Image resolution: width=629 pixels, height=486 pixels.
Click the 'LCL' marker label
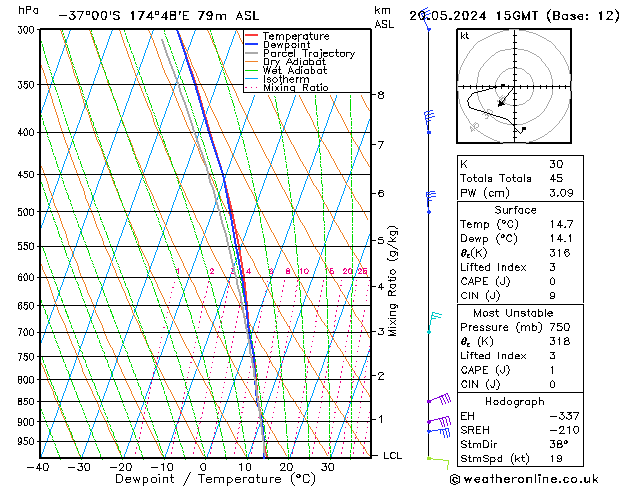(392, 456)
